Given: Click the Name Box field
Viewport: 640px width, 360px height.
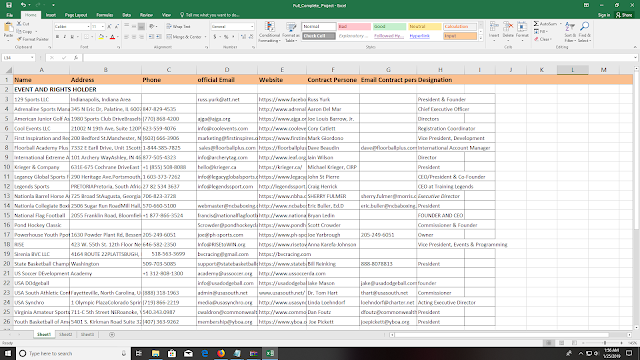Looking at the screenshot, I should 18,58.
